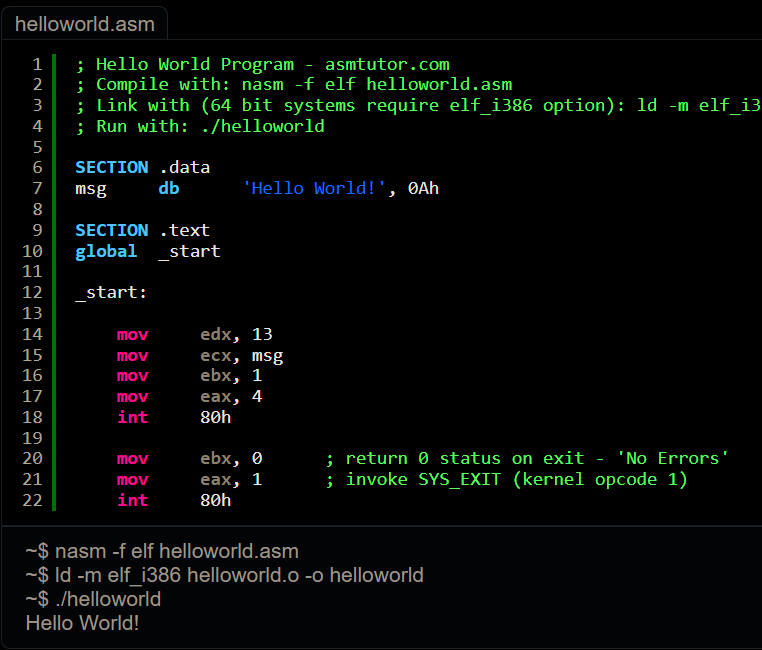Click the ld -m elf_i386 terminal command line
This screenshot has width=762, height=650.
[x=225, y=576]
